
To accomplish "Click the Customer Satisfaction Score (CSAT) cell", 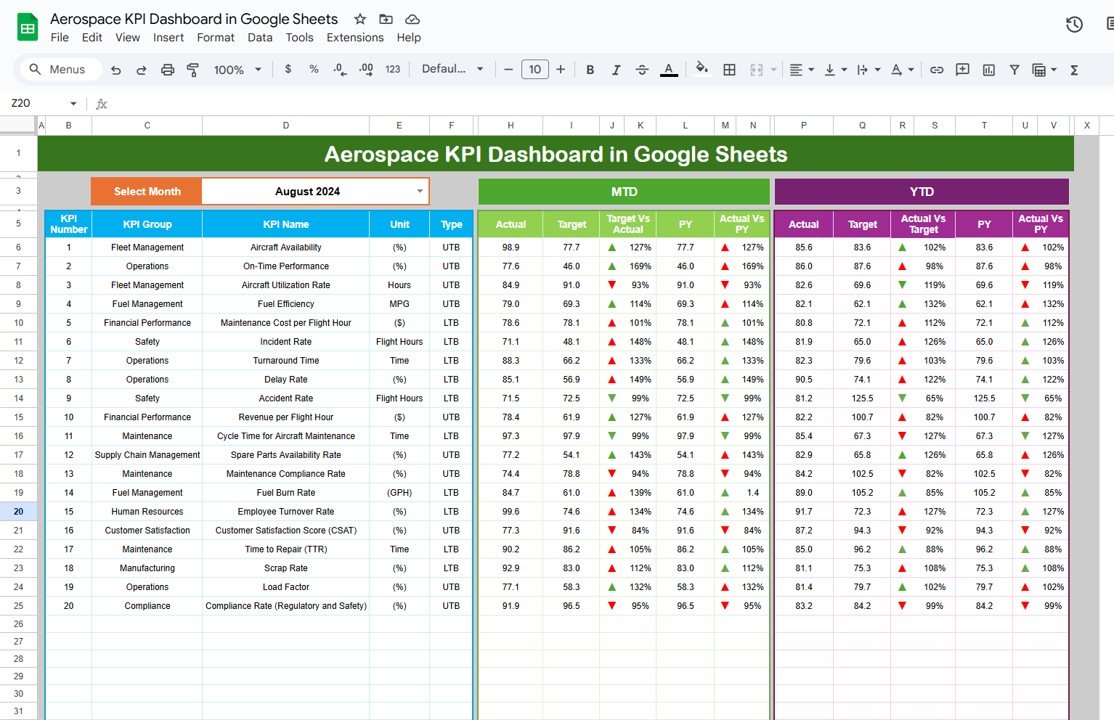I will tap(286, 530).
